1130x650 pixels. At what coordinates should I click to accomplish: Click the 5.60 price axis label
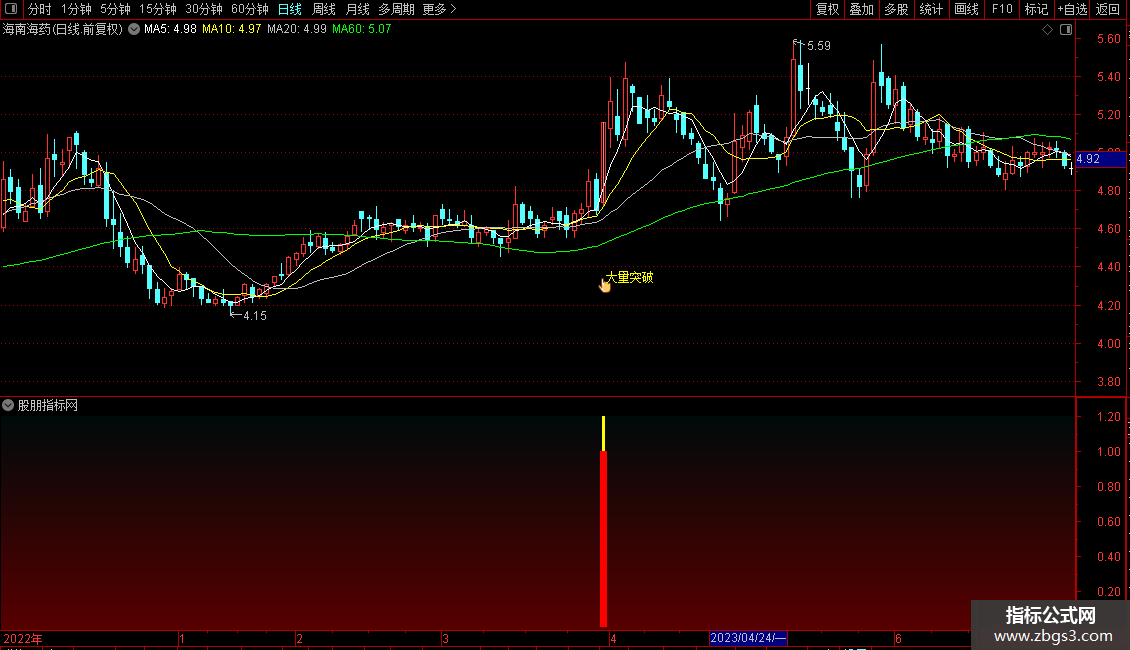click(x=1108, y=39)
